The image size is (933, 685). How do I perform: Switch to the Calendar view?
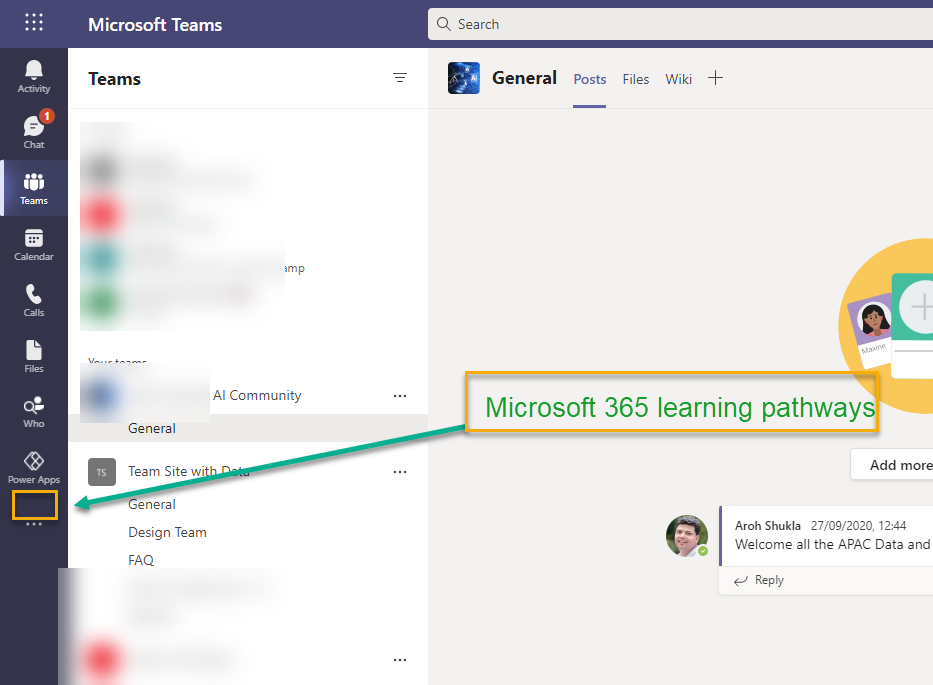point(33,242)
